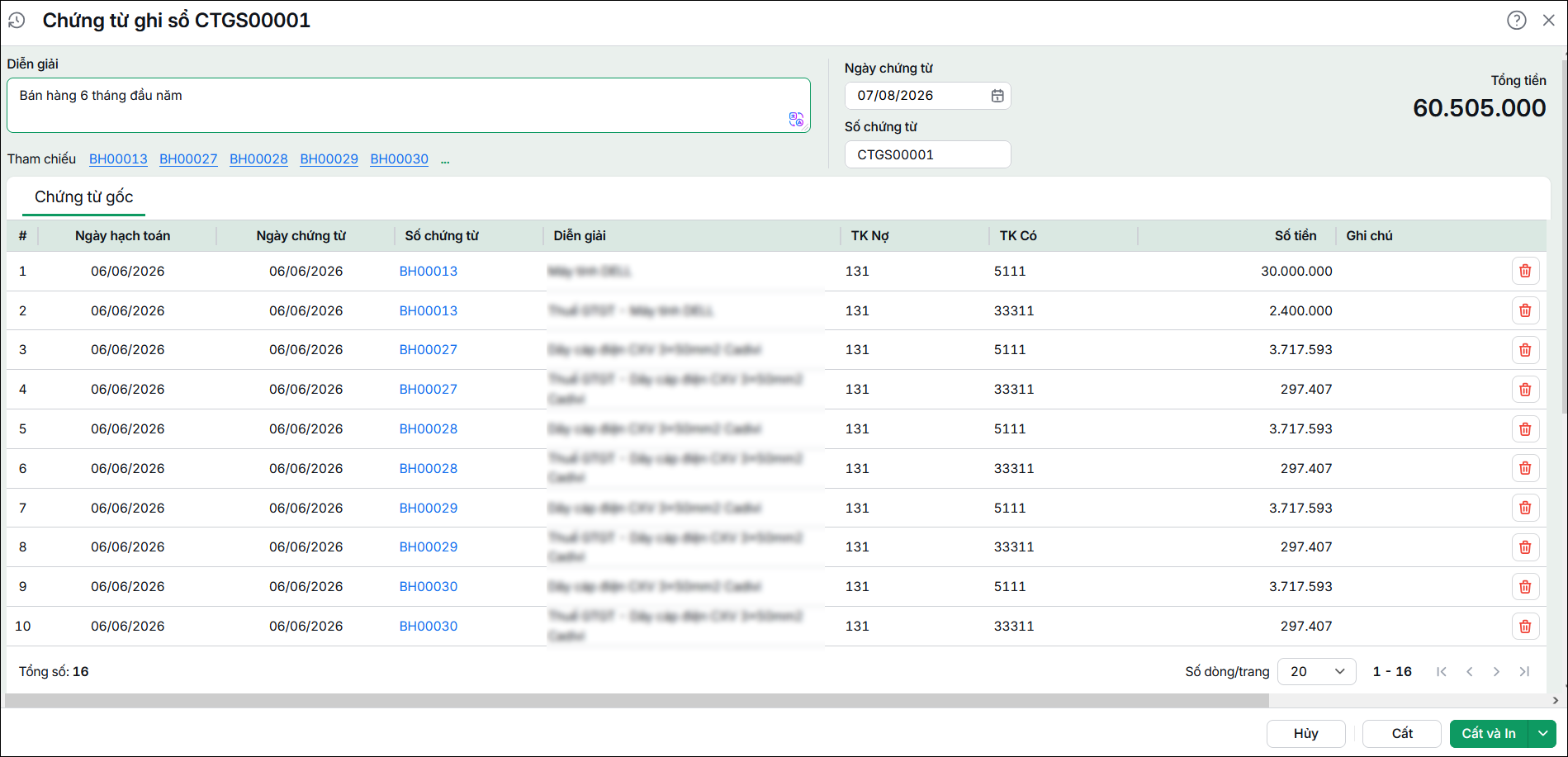
Task: Go to the previous page arrow
Action: (1470, 672)
